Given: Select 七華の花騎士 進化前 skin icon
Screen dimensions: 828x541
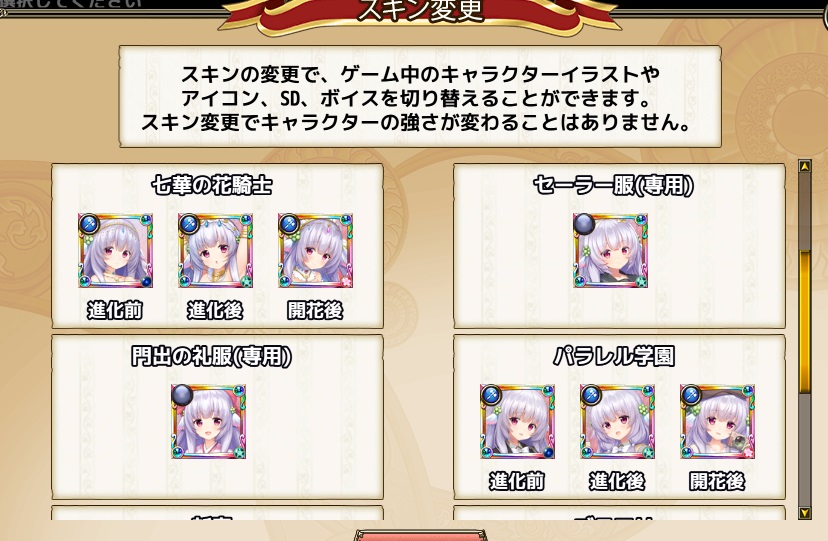Looking at the screenshot, I should [116, 250].
